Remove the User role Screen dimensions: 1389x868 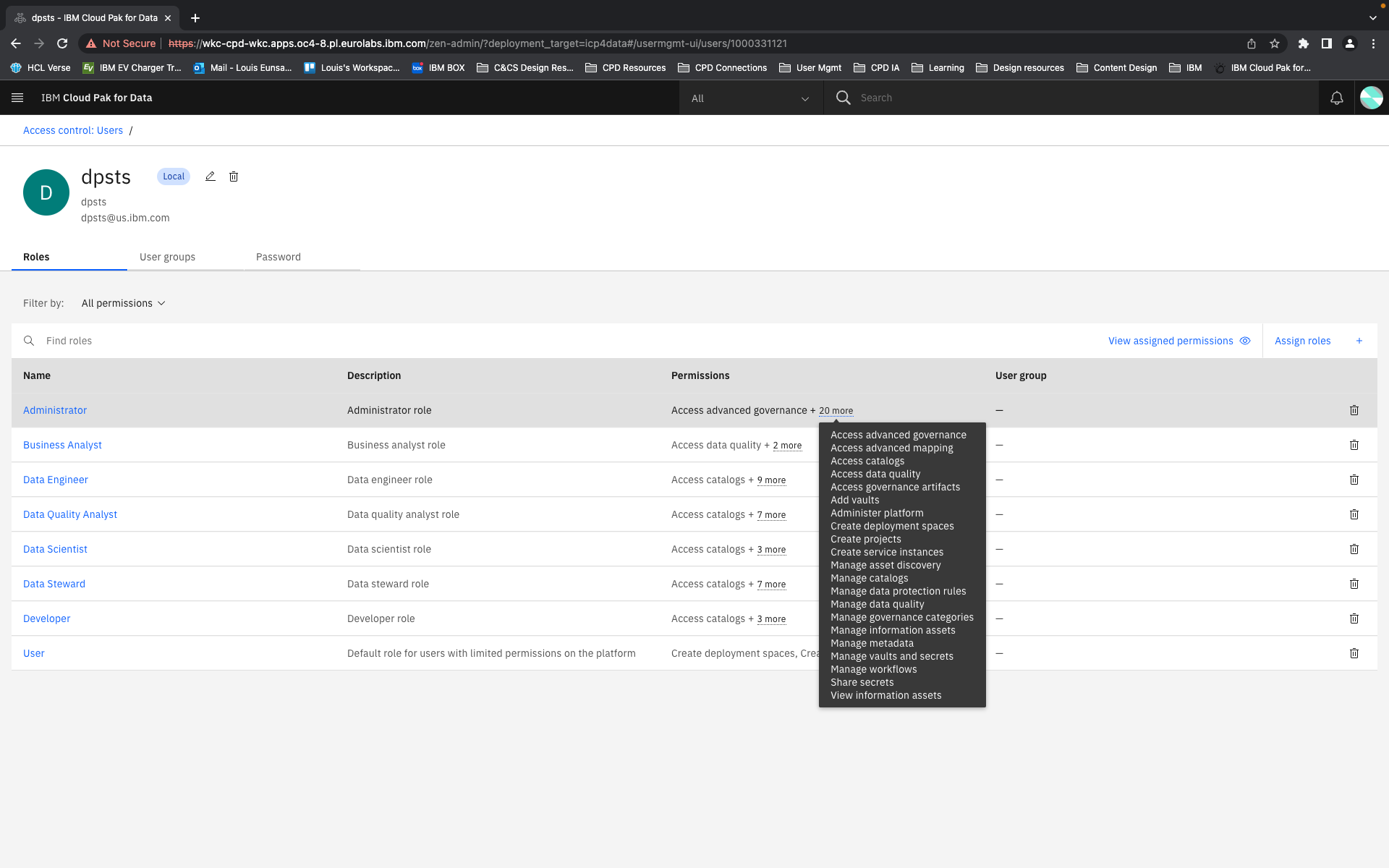pos(1354,653)
